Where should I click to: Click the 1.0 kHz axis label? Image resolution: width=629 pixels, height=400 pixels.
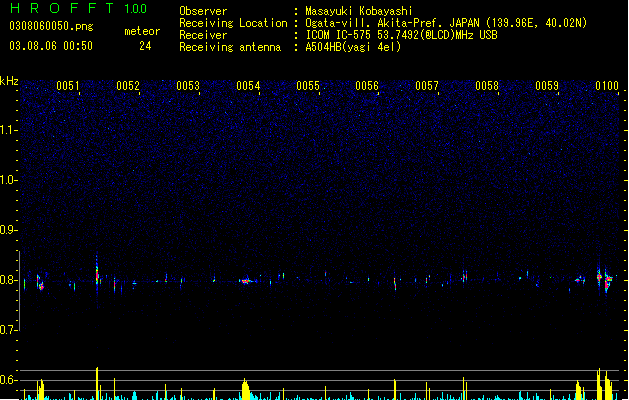tap(8, 180)
